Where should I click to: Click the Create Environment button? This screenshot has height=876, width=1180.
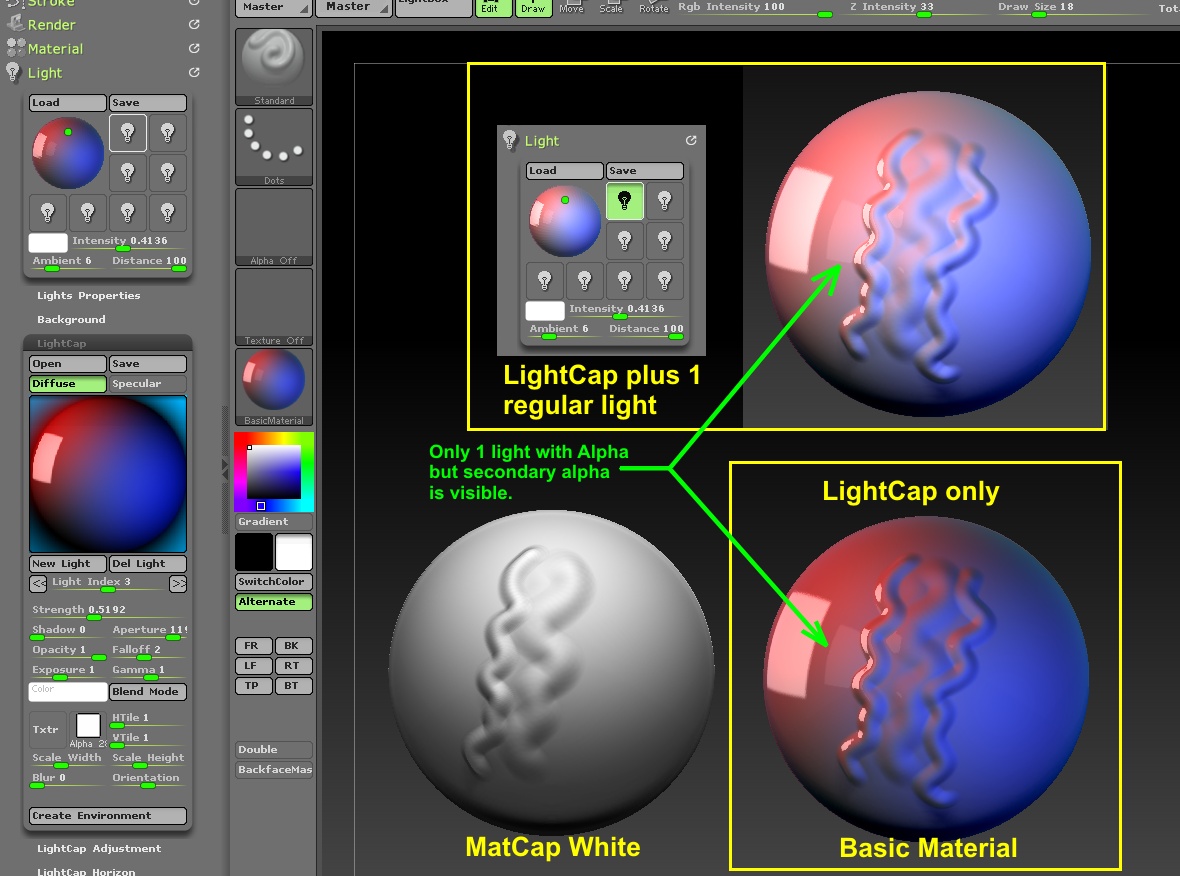coord(108,816)
